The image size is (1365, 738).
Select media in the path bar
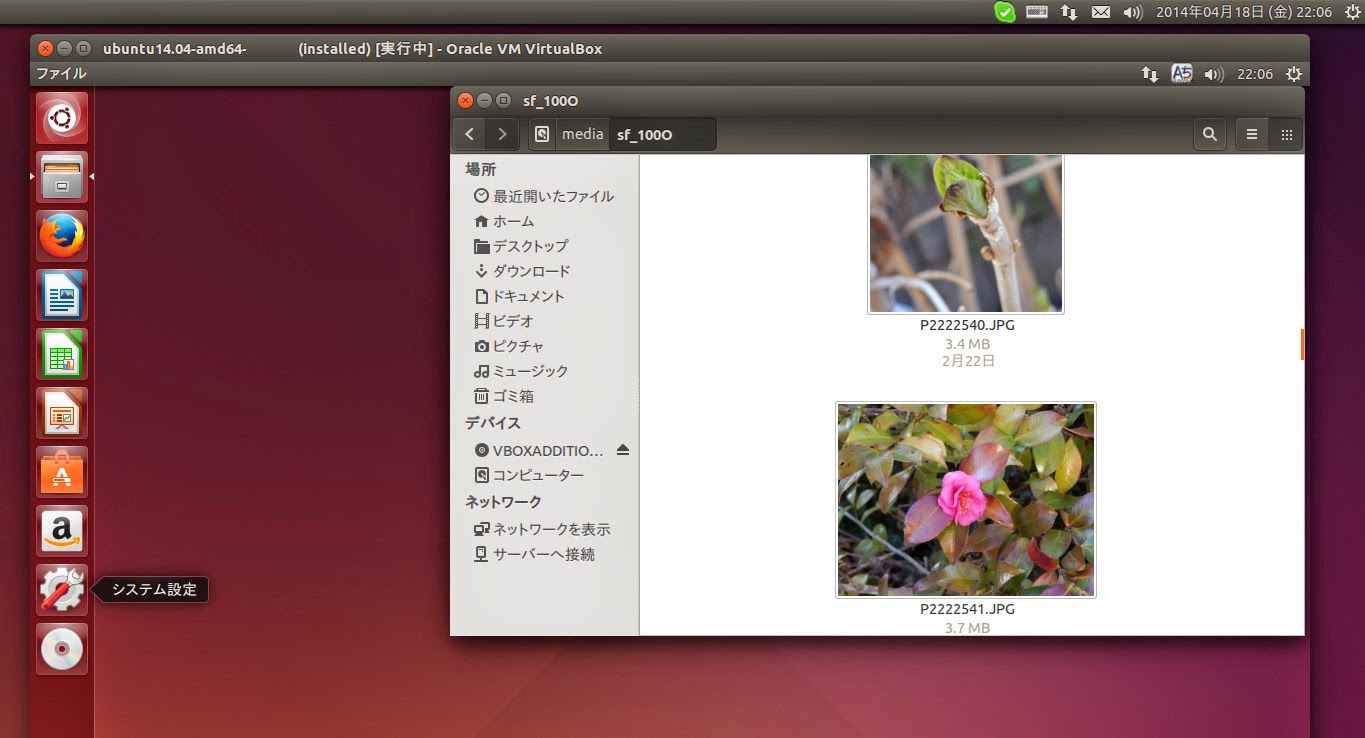tap(582, 134)
